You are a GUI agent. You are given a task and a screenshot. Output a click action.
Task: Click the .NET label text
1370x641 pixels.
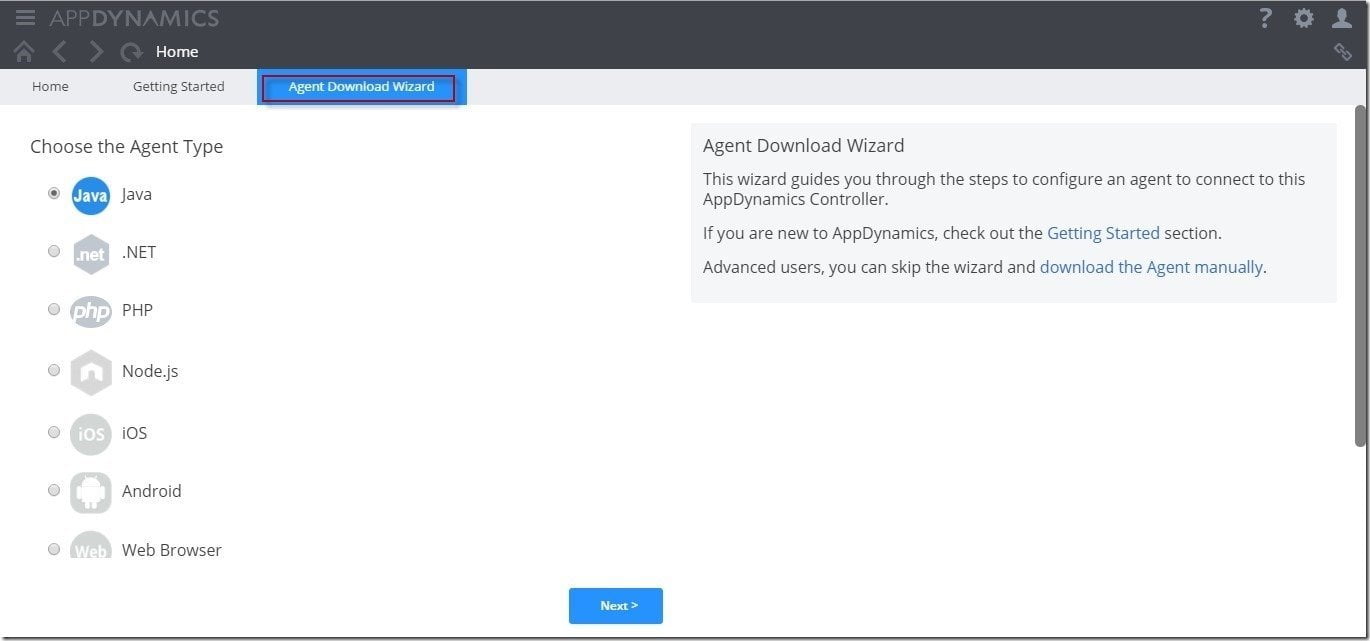point(139,252)
